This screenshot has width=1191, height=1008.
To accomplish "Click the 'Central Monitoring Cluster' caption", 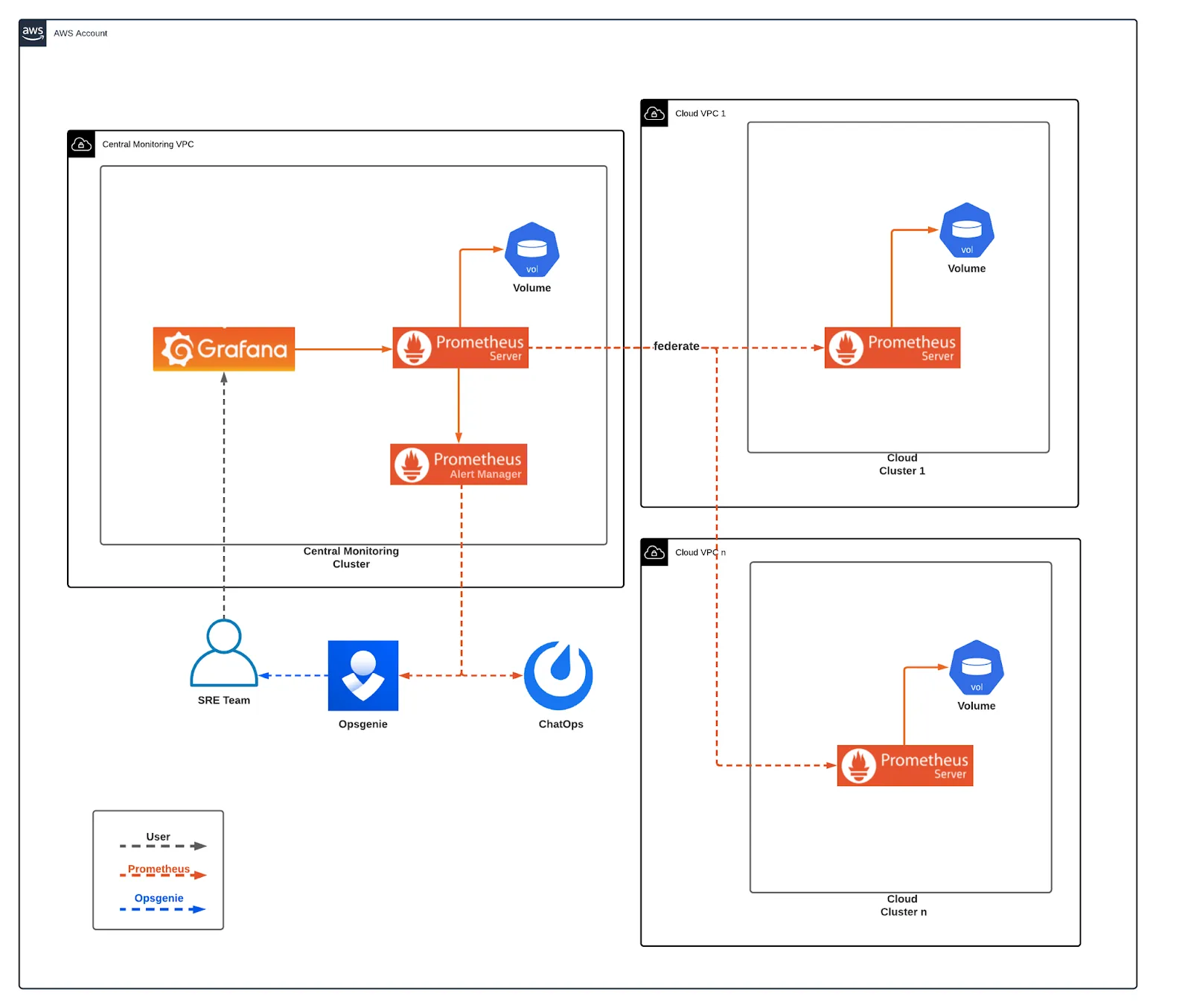I will (351, 558).
